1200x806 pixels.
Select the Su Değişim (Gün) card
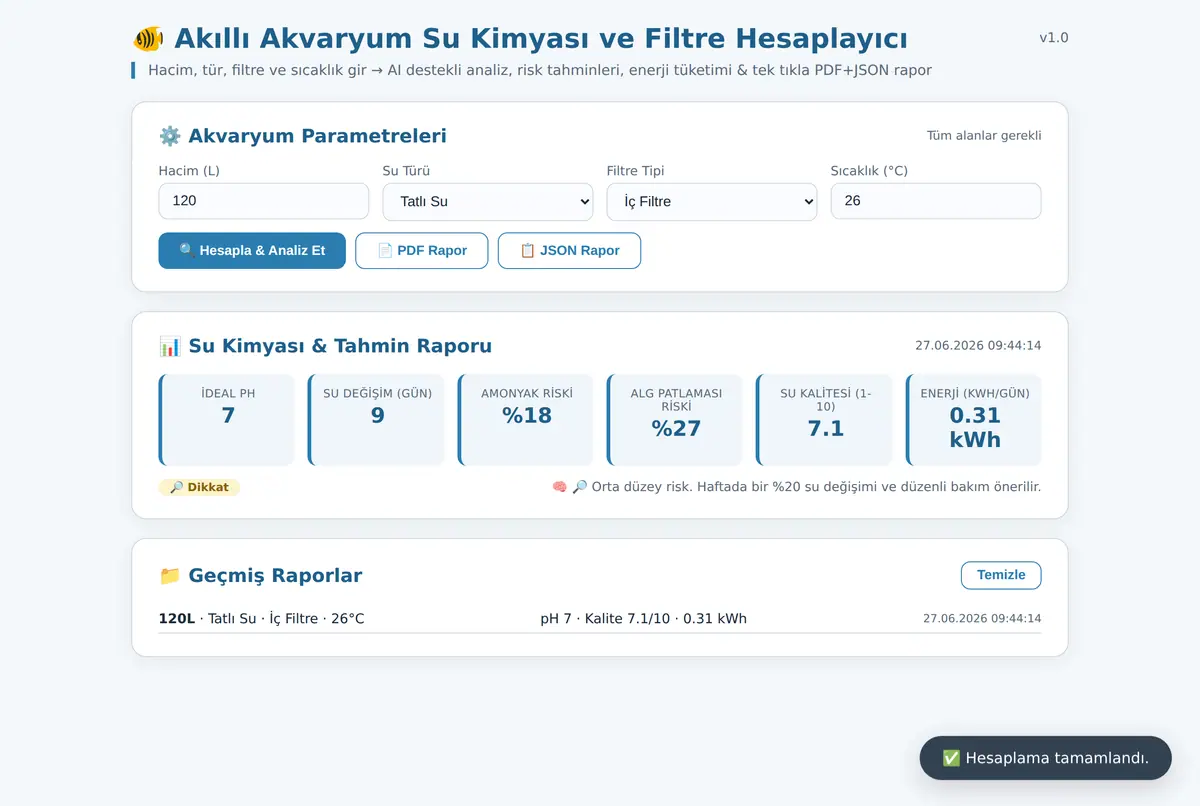377,420
